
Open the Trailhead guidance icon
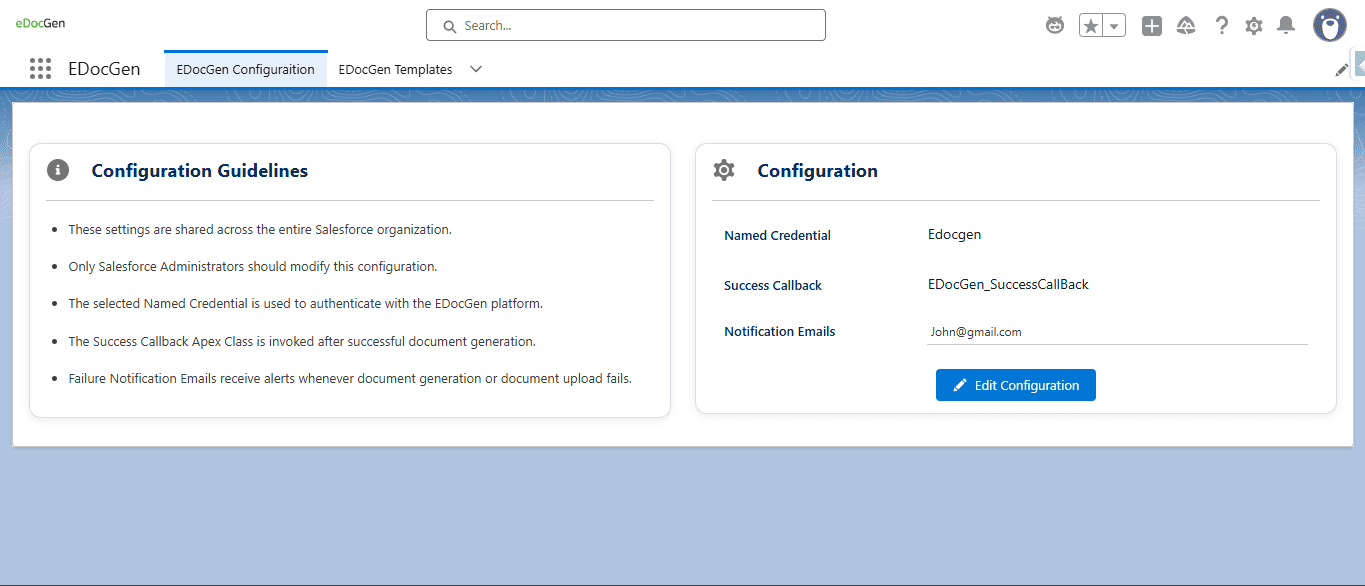[1186, 26]
